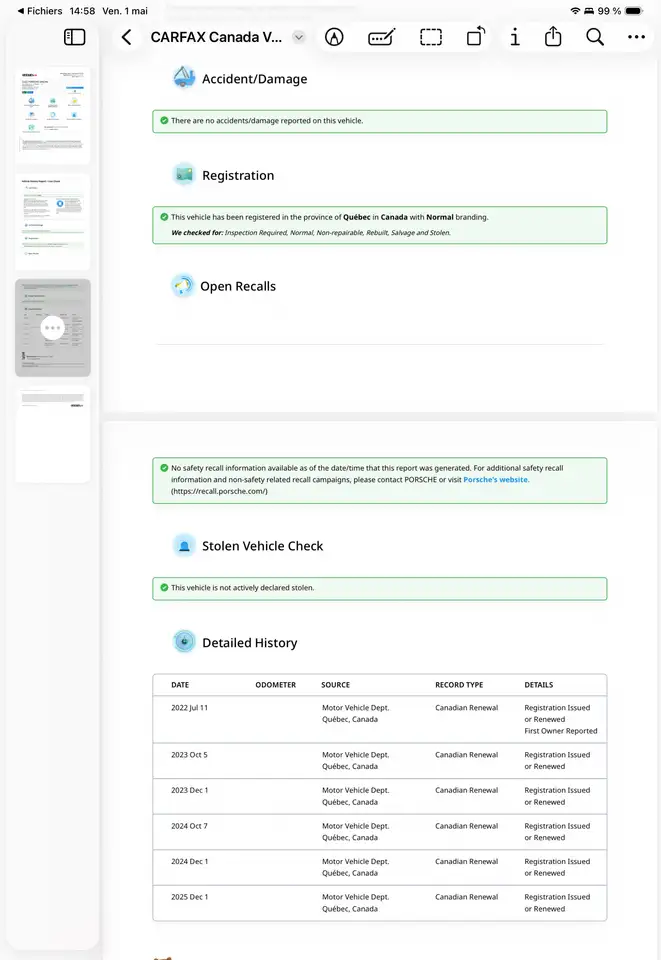Viewport: 661px width, 960px height.
Task: Show document info
Action: click(515, 37)
